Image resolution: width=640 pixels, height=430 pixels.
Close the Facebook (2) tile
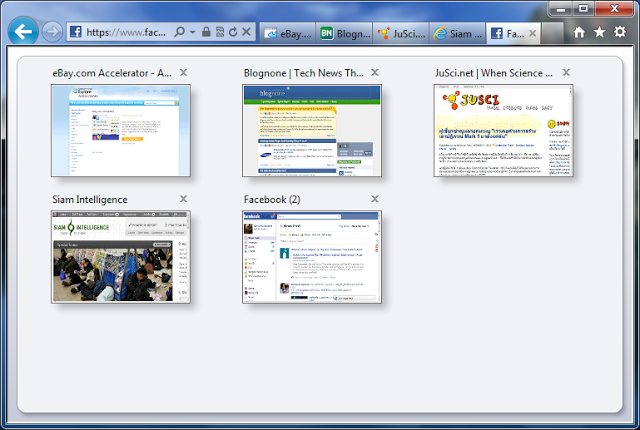375,199
